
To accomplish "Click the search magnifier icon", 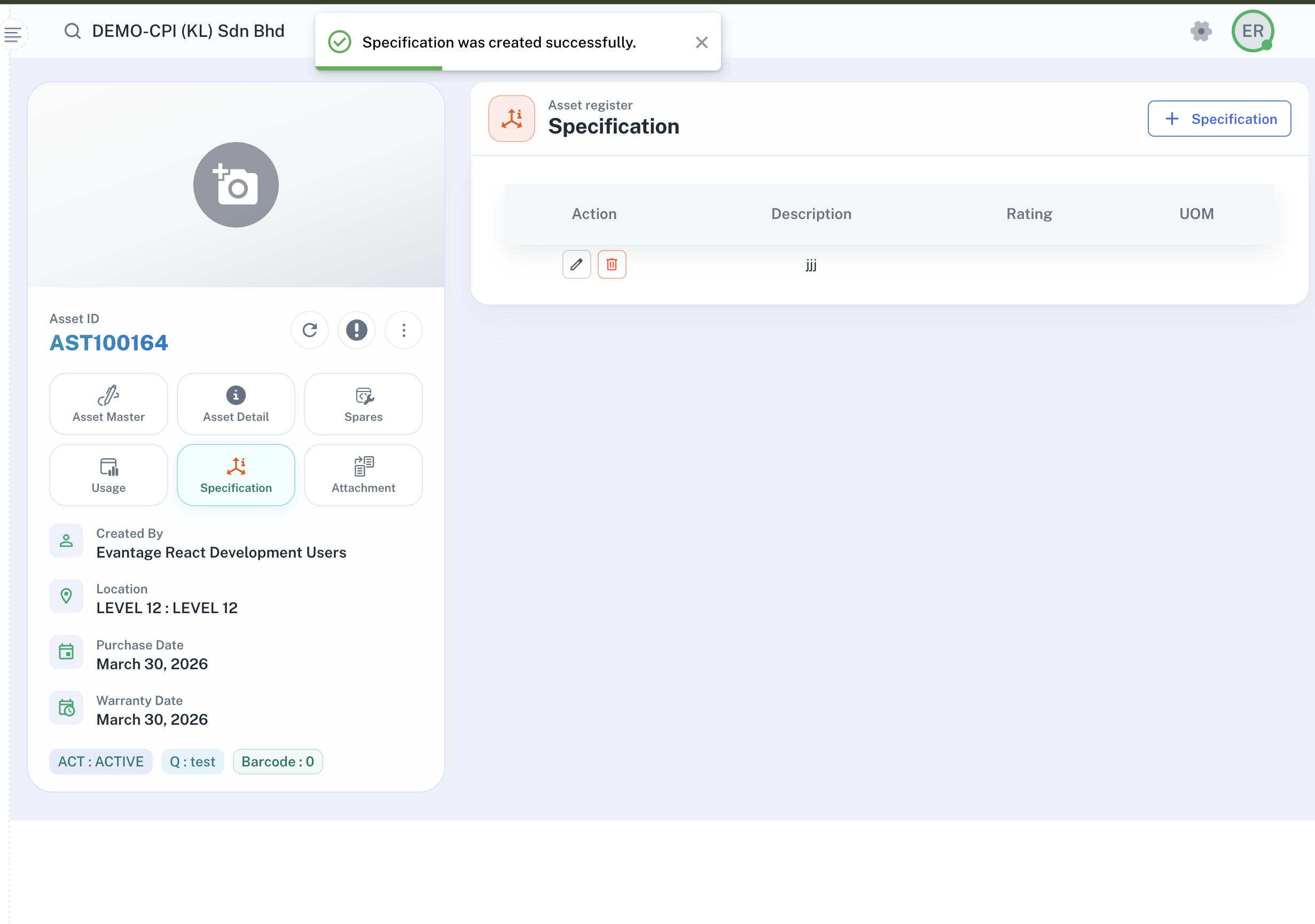I will tap(72, 31).
